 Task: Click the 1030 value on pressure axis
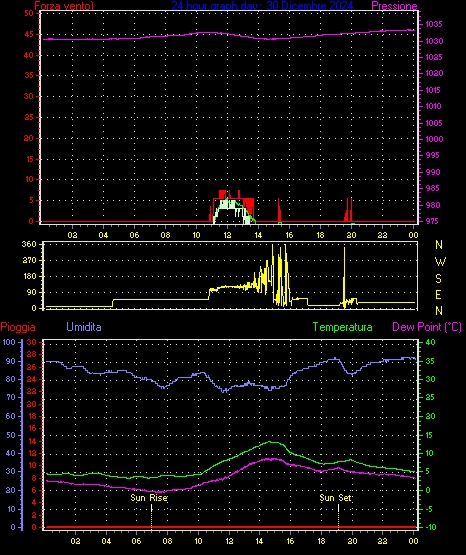tap(434, 41)
